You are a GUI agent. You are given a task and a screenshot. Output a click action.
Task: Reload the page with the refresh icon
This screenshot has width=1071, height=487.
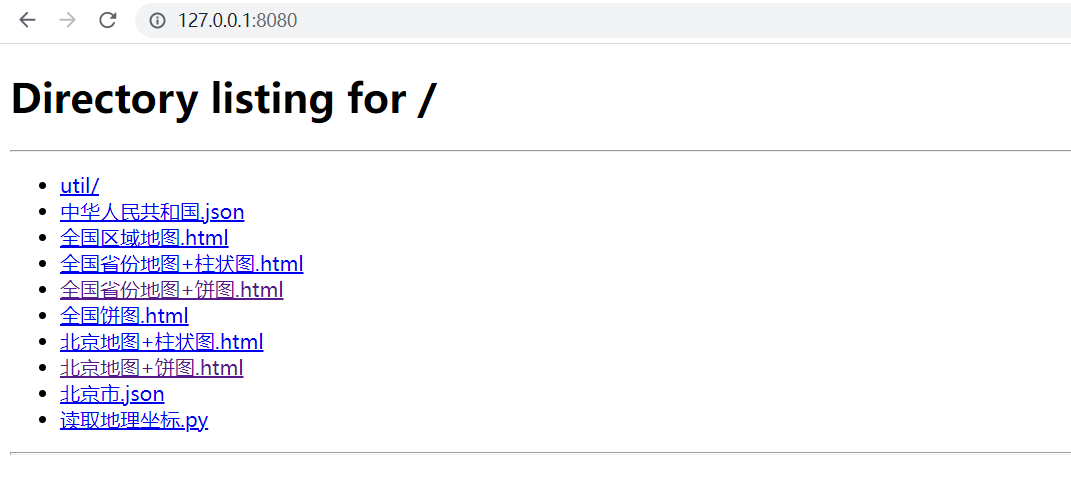click(x=107, y=20)
